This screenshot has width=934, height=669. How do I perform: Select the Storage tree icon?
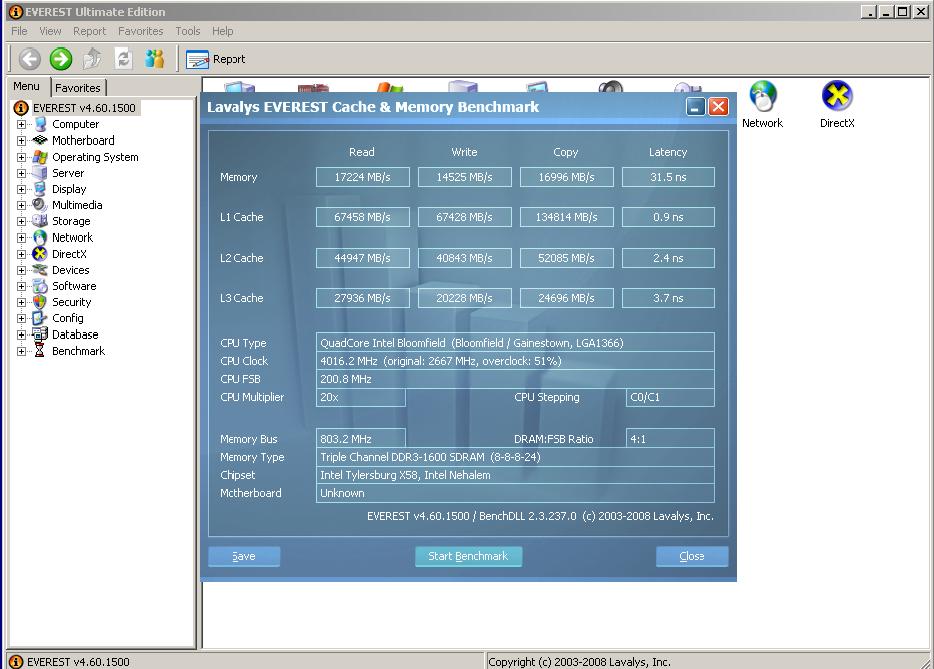tap(40, 221)
